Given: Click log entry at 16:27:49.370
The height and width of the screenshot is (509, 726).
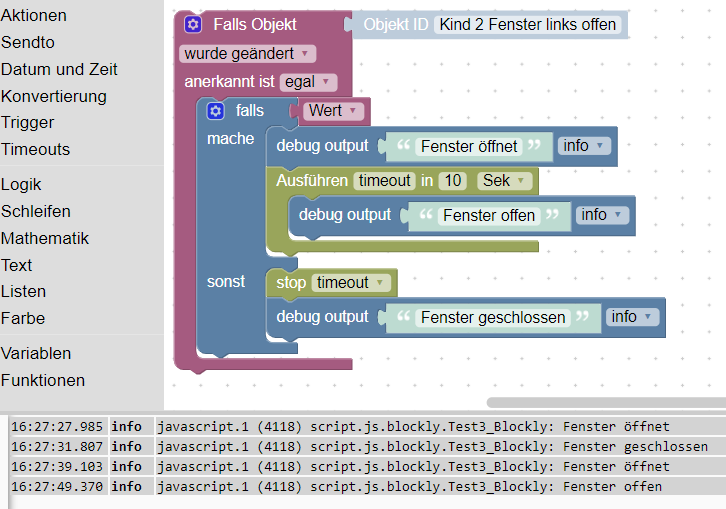Looking at the screenshot, I should 363,486.
